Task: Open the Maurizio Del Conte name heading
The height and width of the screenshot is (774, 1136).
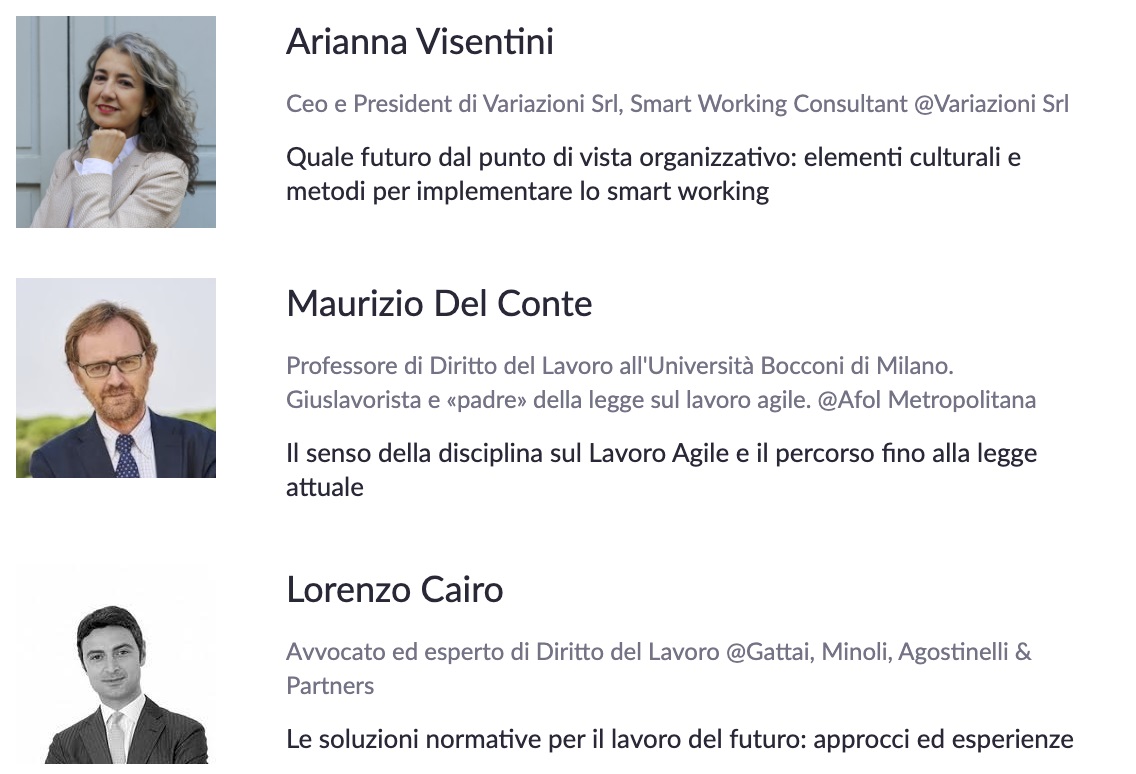Action: pos(439,304)
